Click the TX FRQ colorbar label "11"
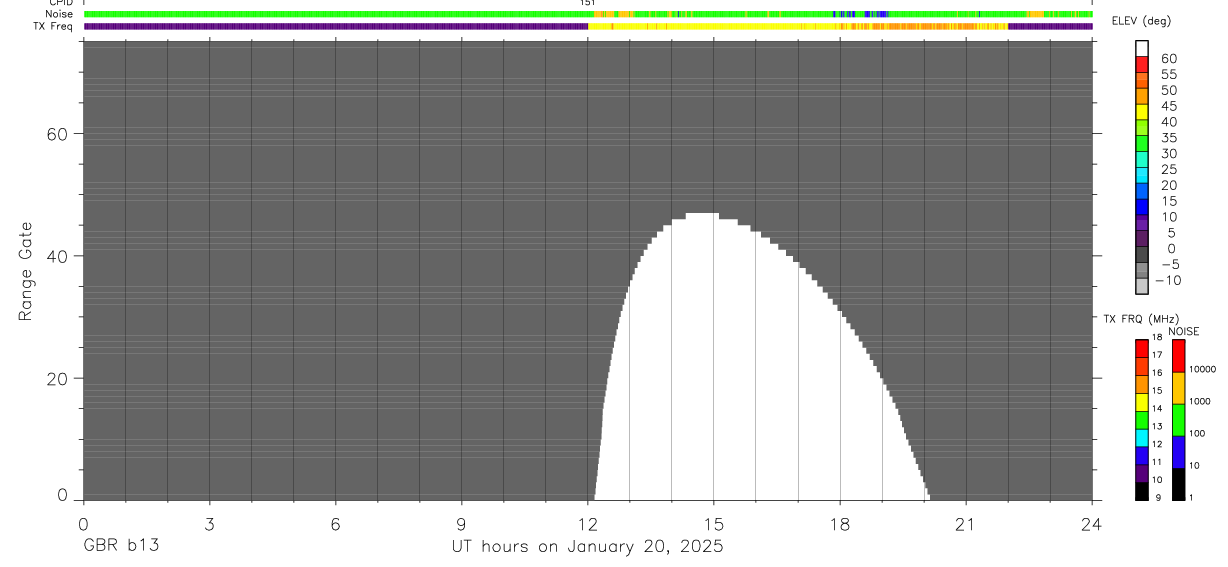Image resolution: width=1228 pixels, height=567 pixels. [x=1157, y=462]
